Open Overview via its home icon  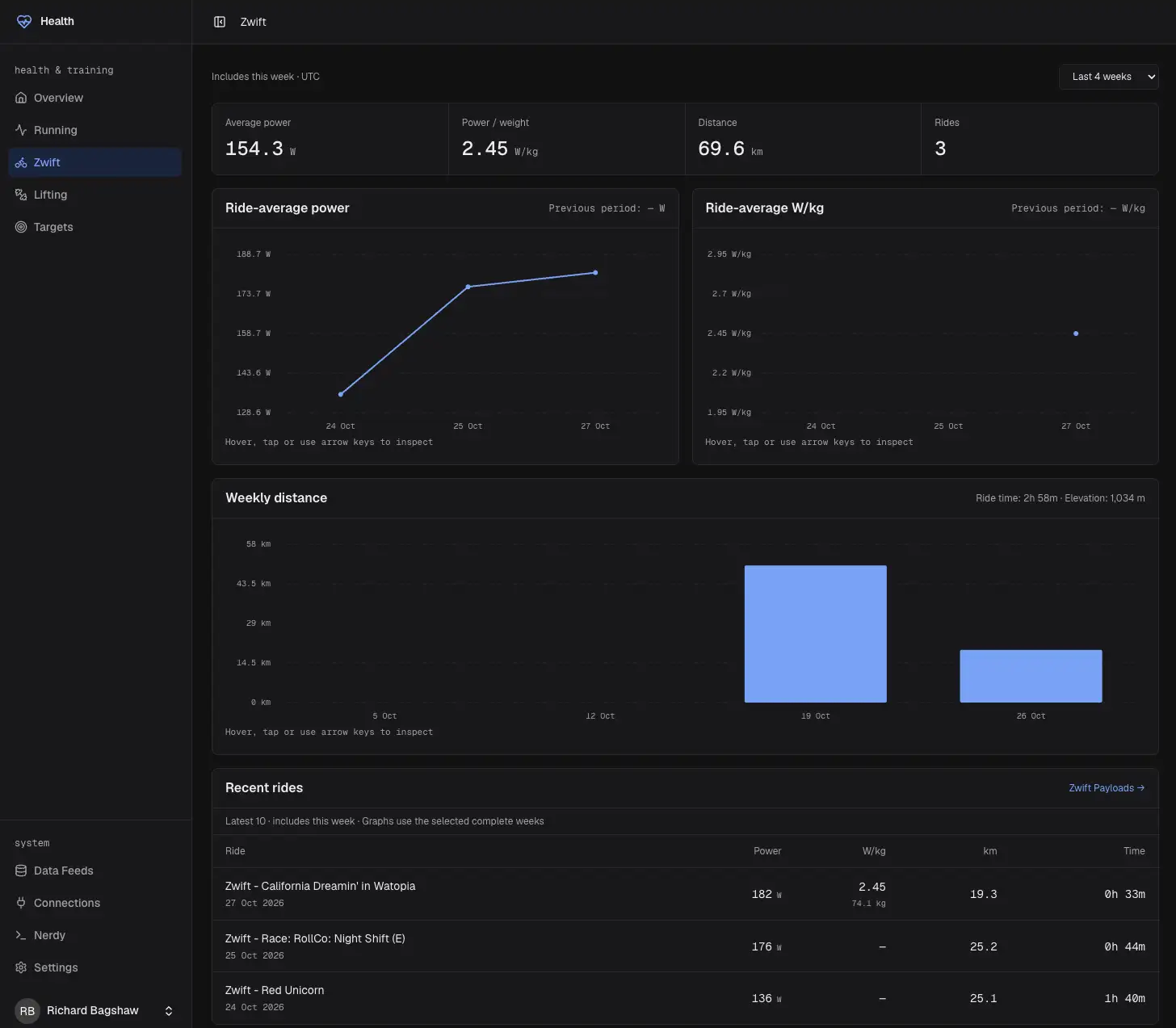pyautogui.click(x=21, y=98)
